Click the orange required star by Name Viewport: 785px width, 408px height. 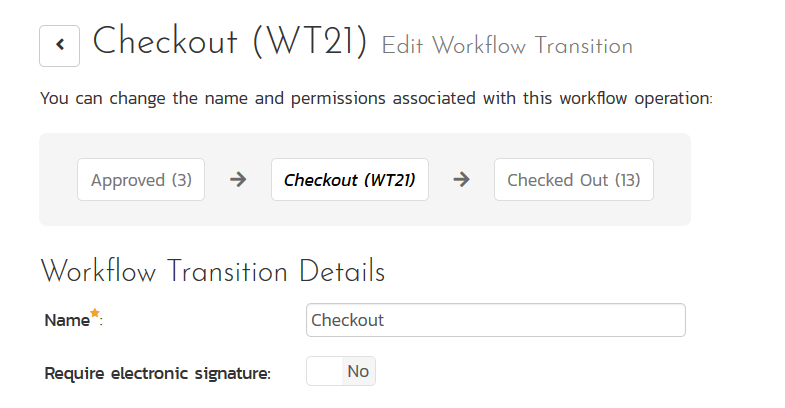tap(95, 314)
